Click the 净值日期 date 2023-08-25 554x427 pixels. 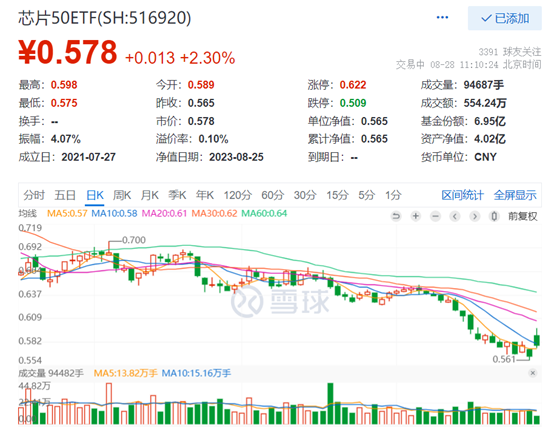pos(236,157)
